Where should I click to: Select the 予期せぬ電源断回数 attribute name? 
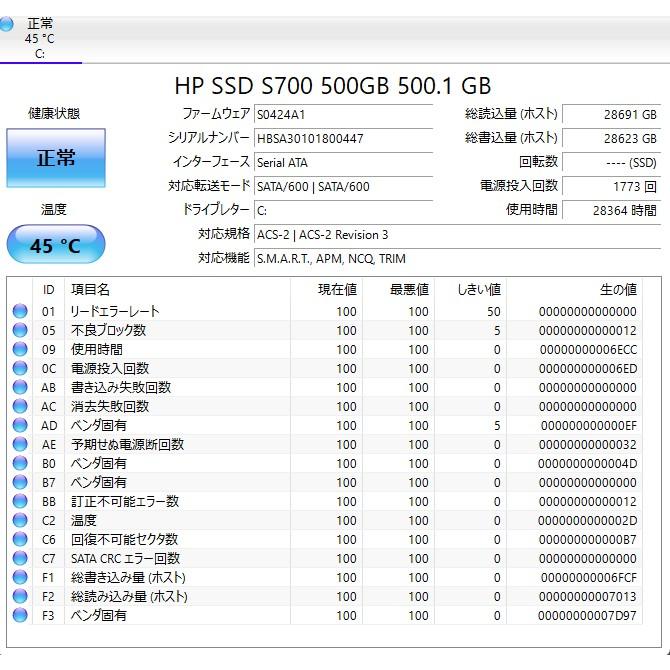tap(127, 444)
